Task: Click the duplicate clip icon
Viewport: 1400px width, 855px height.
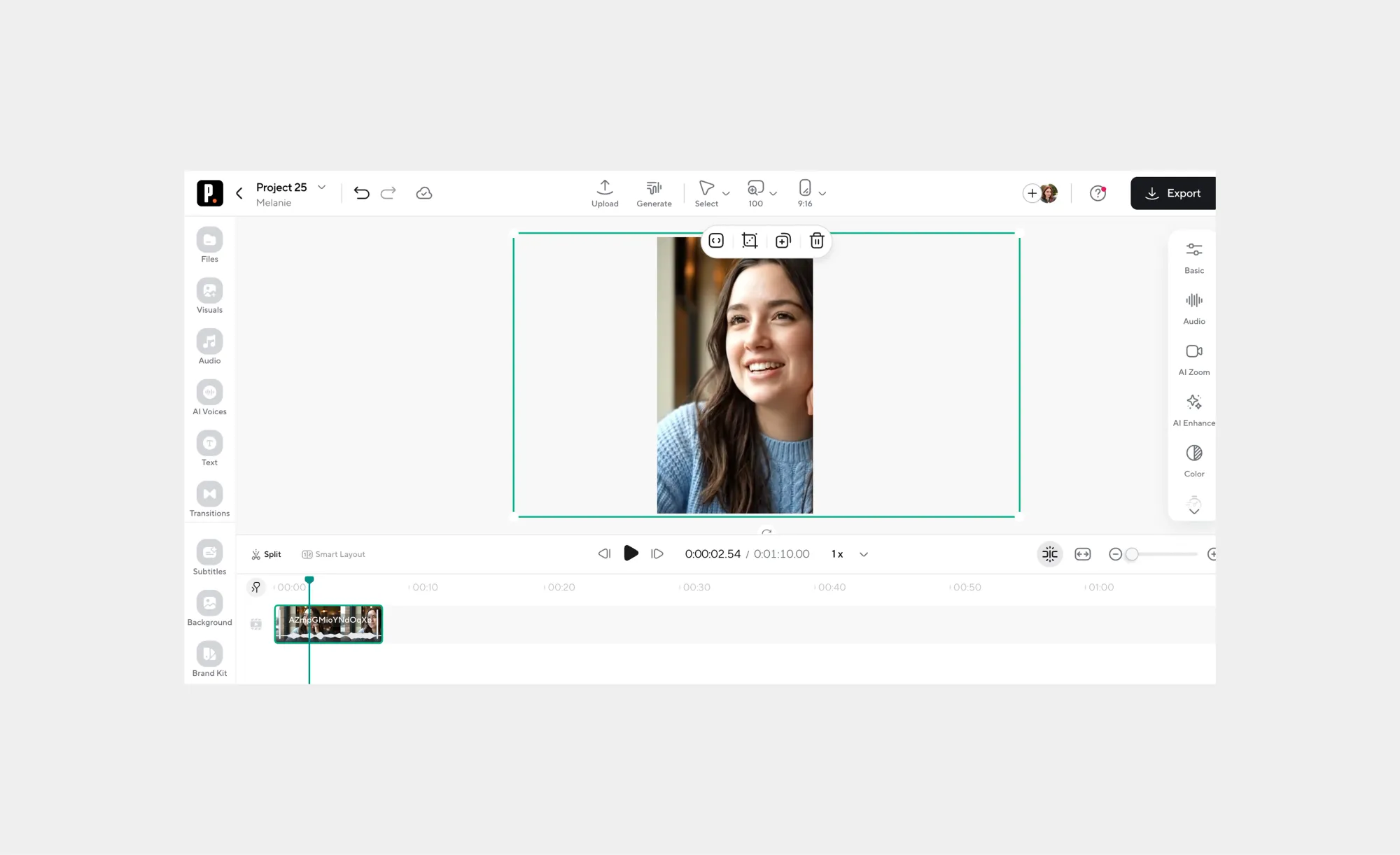Action: click(x=783, y=241)
